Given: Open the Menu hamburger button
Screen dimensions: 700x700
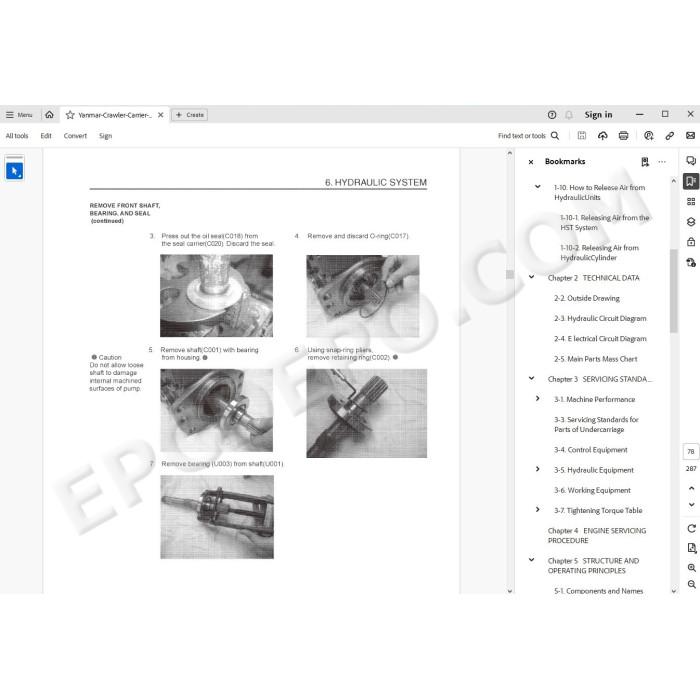Looking at the screenshot, I should click(x=19, y=115).
